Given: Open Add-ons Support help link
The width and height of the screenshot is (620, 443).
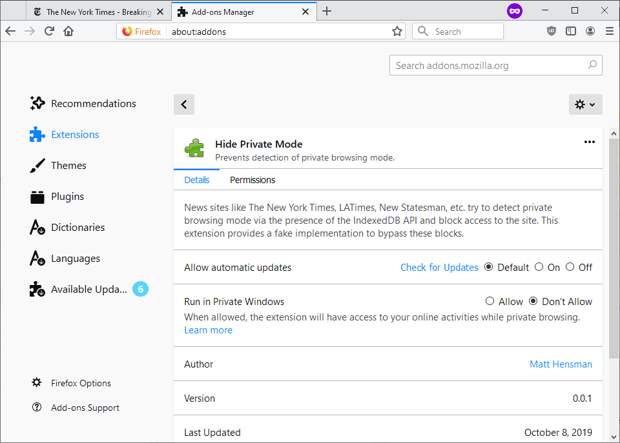Looking at the screenshot, I should (76, 407).
